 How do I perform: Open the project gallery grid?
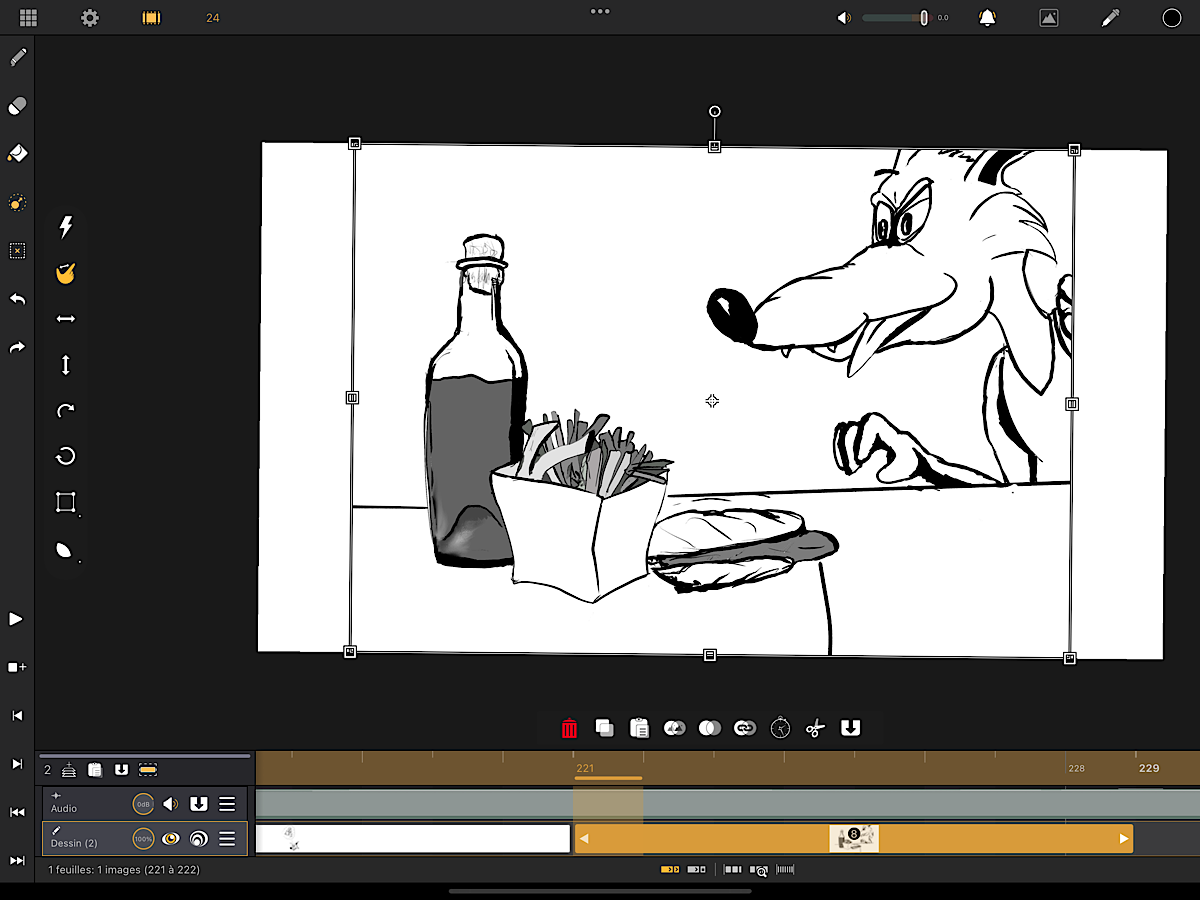pyautogui.click(x=28, y=18)
